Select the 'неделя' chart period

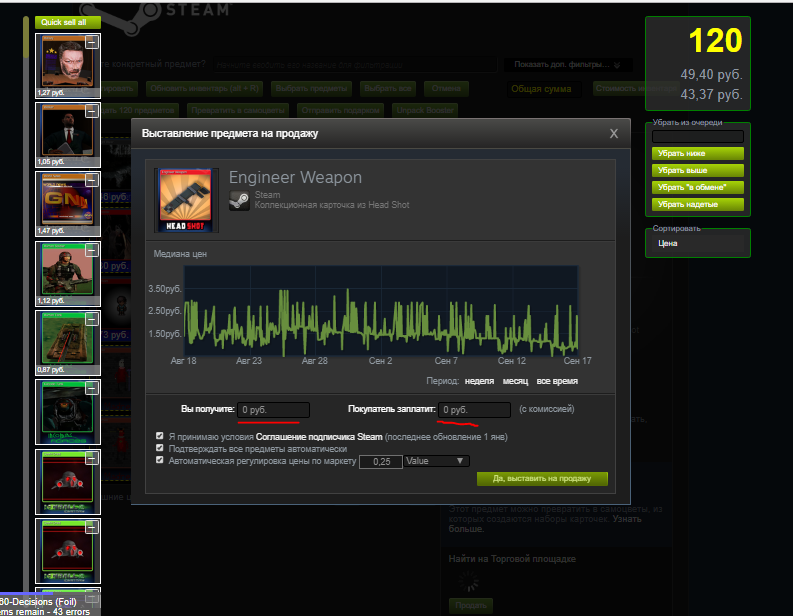coord(479,381)
